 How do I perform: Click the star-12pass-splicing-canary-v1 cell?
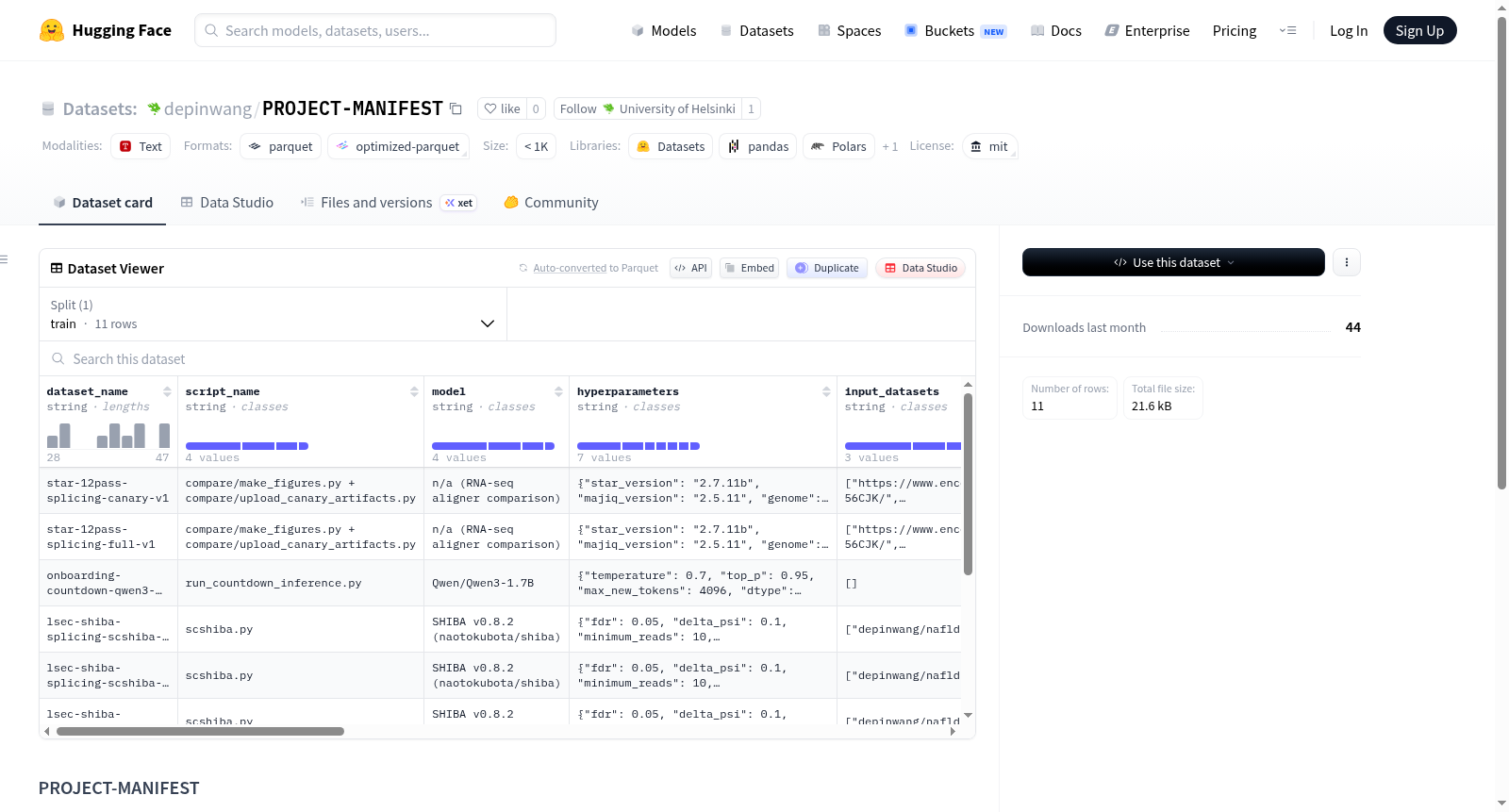click(x=108, y=490)
